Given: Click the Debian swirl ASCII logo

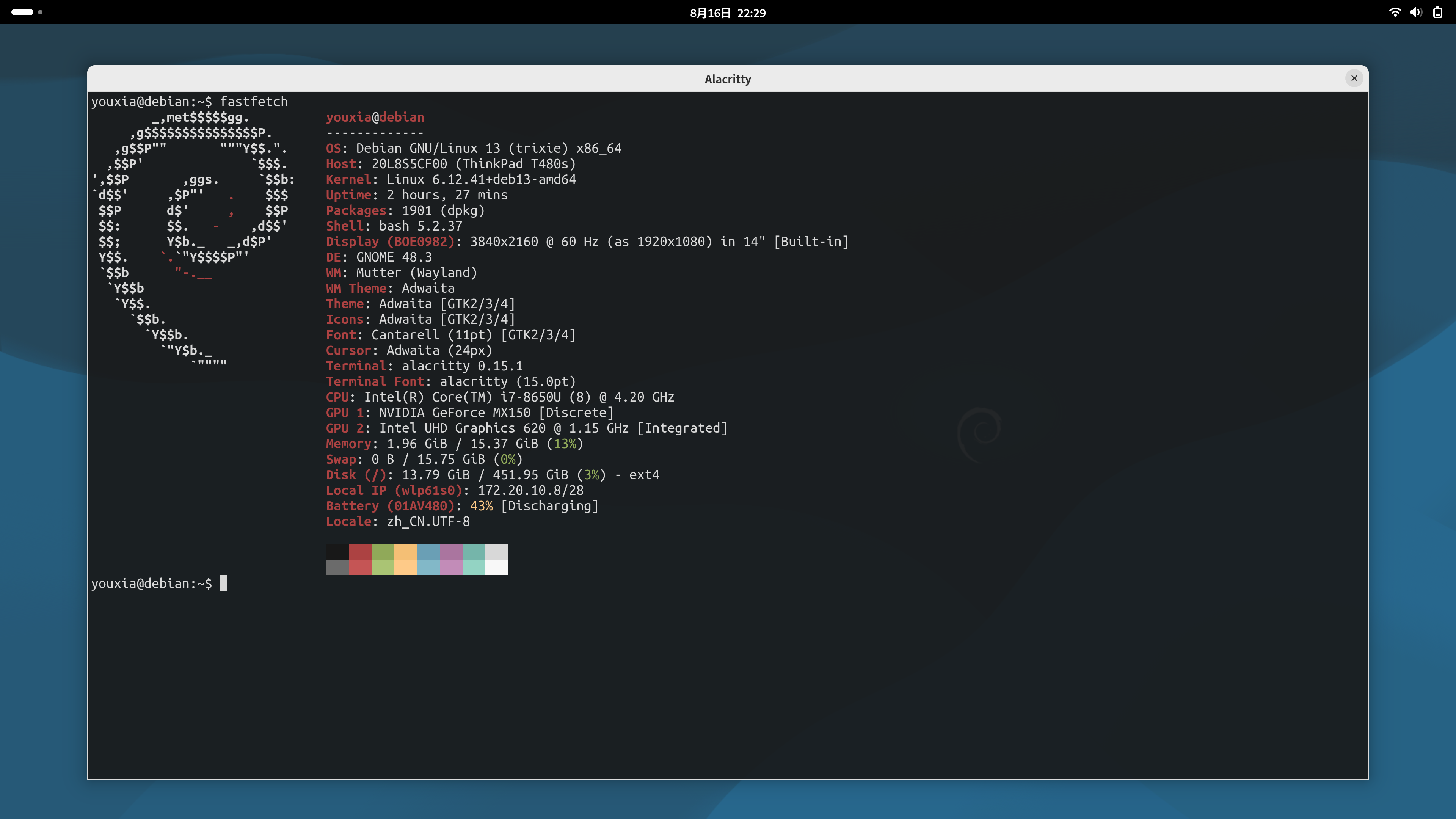Looking at the screenshot, I should tap(193, 240).
